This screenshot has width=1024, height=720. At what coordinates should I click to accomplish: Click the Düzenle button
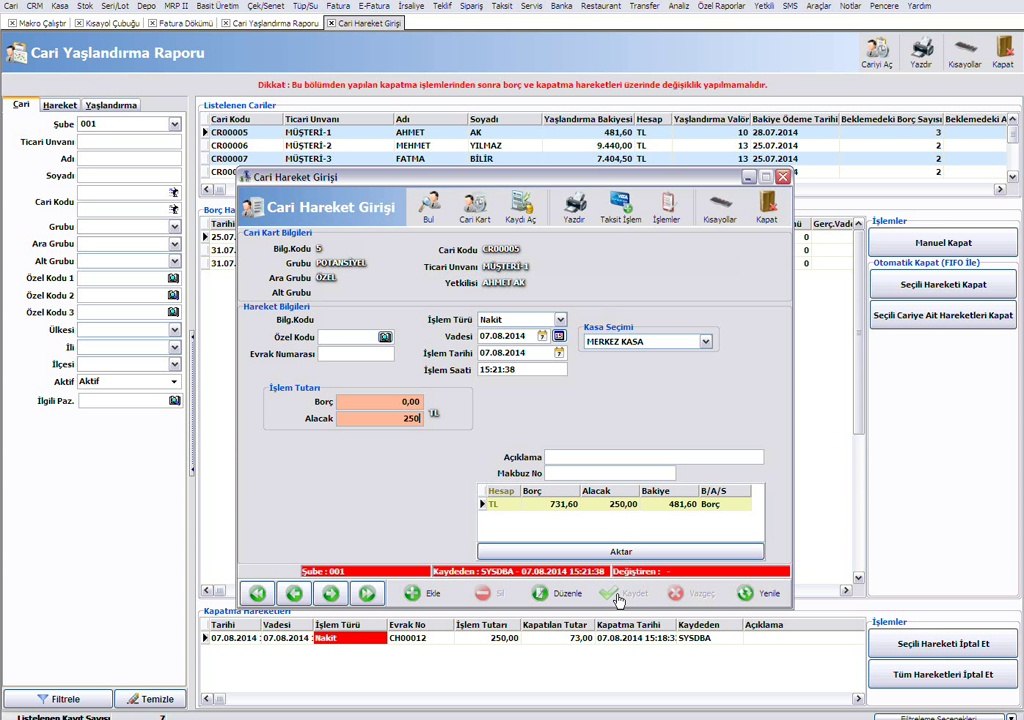pyautogui.click(x=556, y=593)
